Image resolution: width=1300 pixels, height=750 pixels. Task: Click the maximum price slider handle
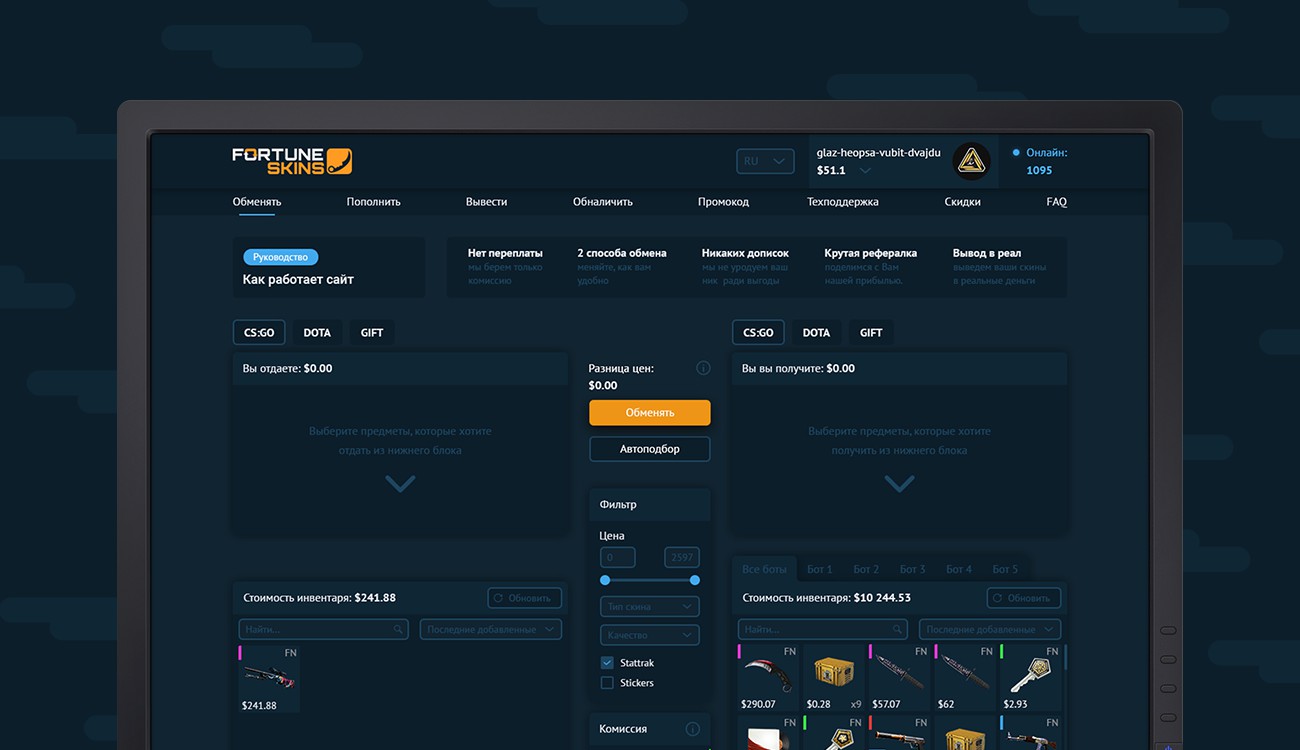tap(695, 580)
